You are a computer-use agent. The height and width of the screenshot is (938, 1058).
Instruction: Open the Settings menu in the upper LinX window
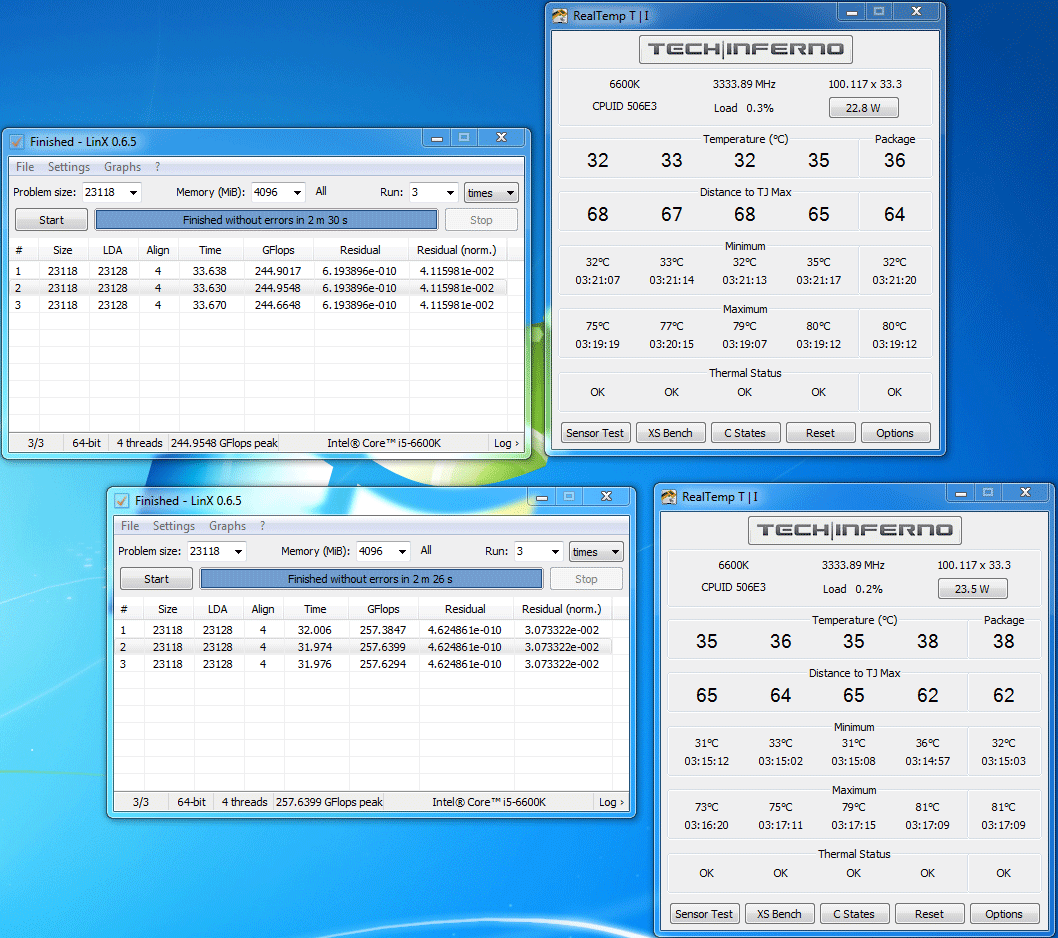pyautogui.click(x=69, y=167)
